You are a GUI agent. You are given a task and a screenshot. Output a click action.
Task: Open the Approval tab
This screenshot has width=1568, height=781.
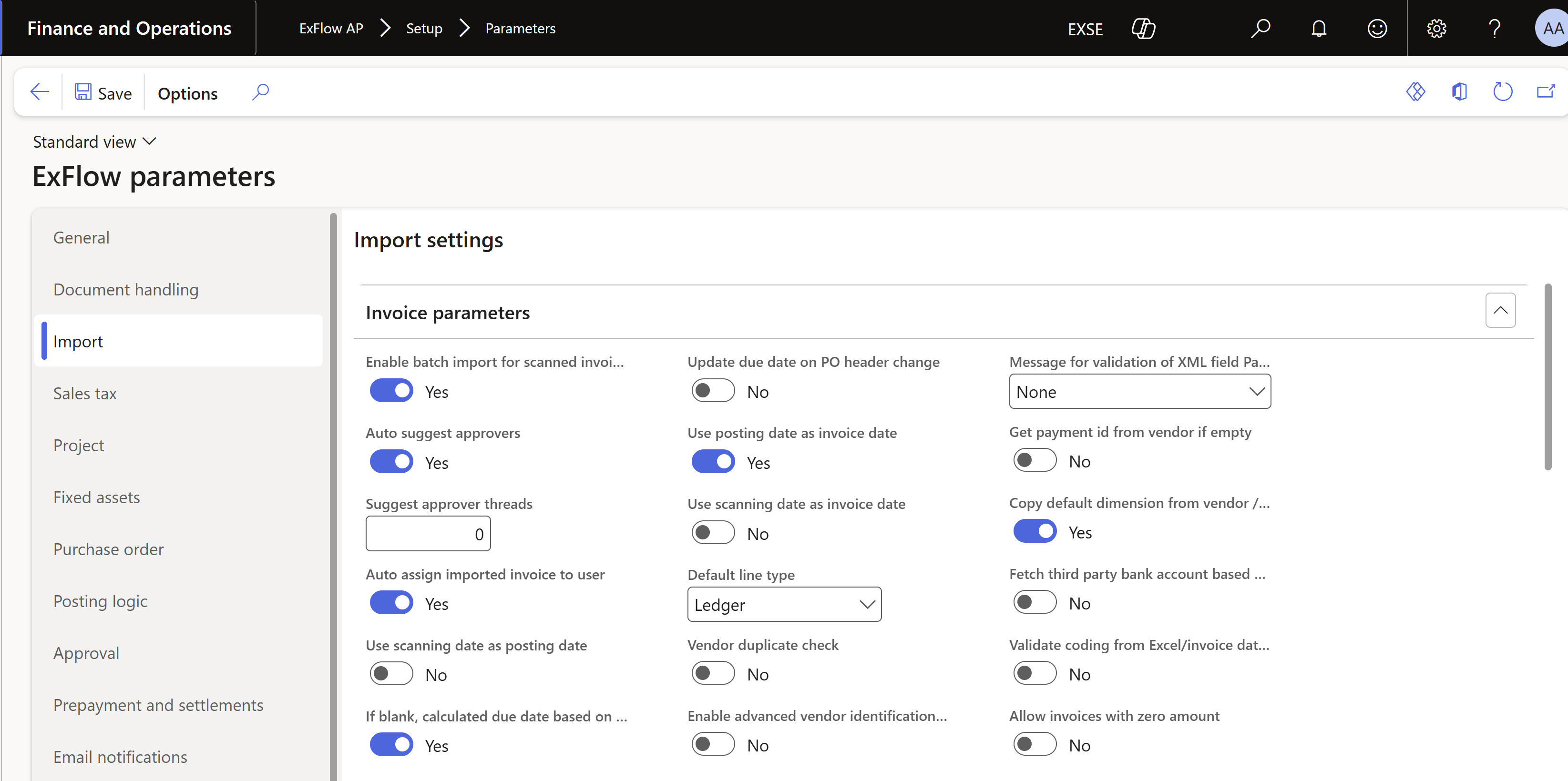pyautogui.click(x=179, y=653)
